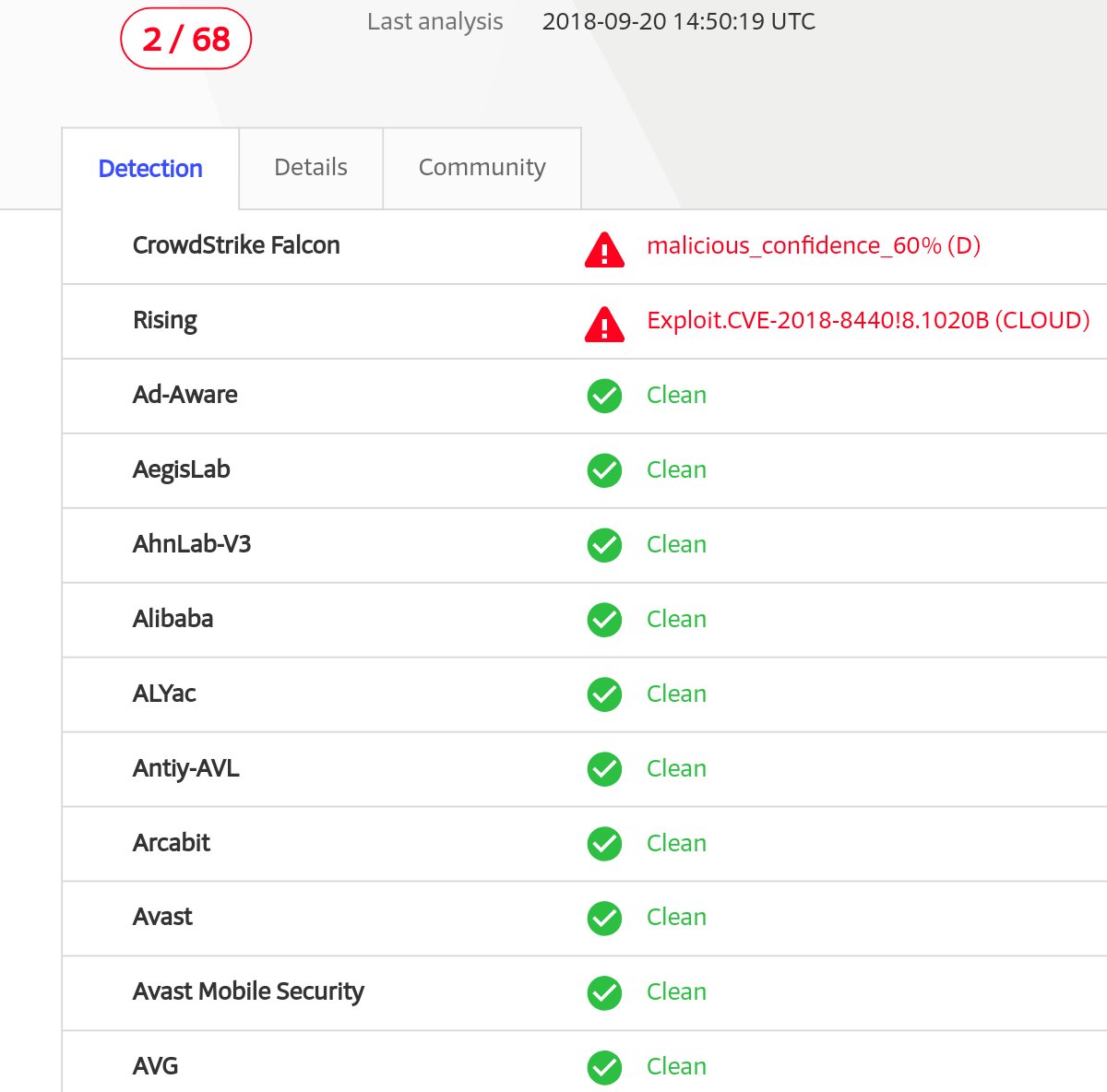Click the green check icon for ALYac

coord(604,694)
